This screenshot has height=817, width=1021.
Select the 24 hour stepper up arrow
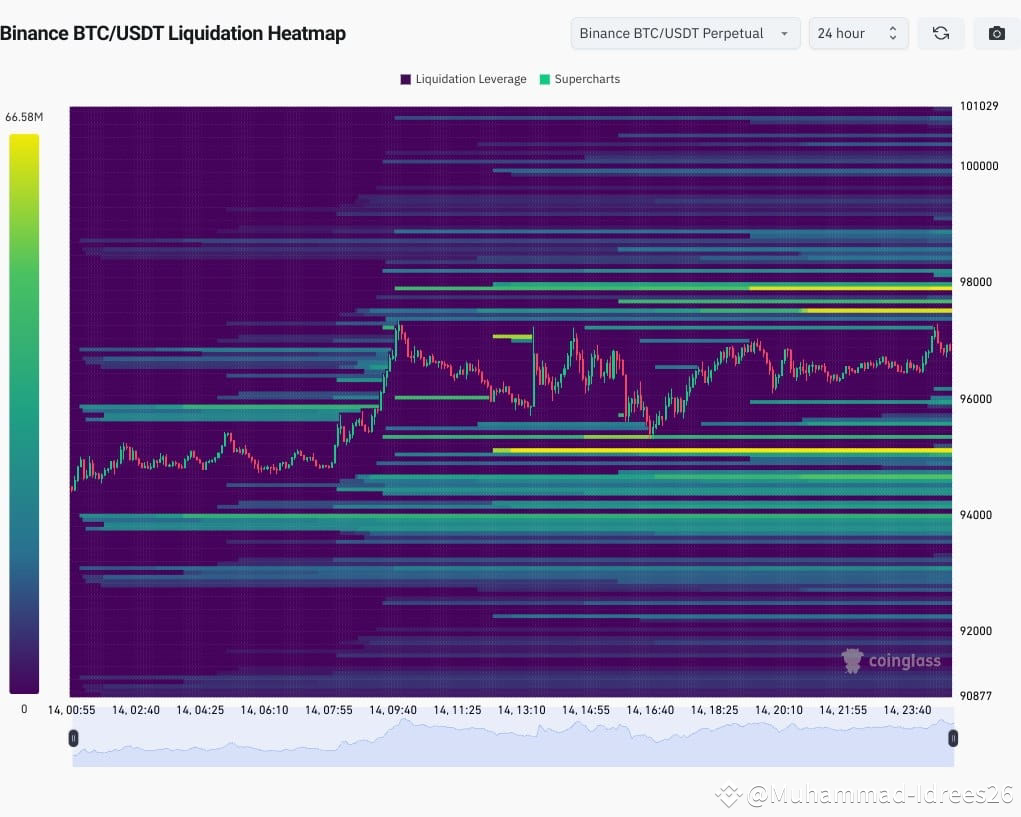click(893, 28)
